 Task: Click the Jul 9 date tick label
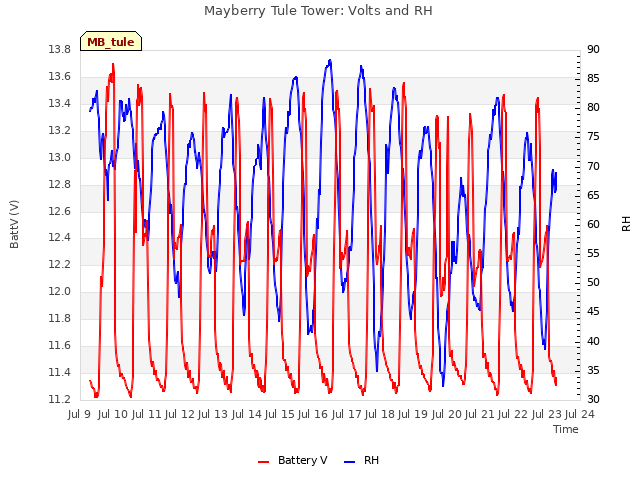(x=79, y=414)
